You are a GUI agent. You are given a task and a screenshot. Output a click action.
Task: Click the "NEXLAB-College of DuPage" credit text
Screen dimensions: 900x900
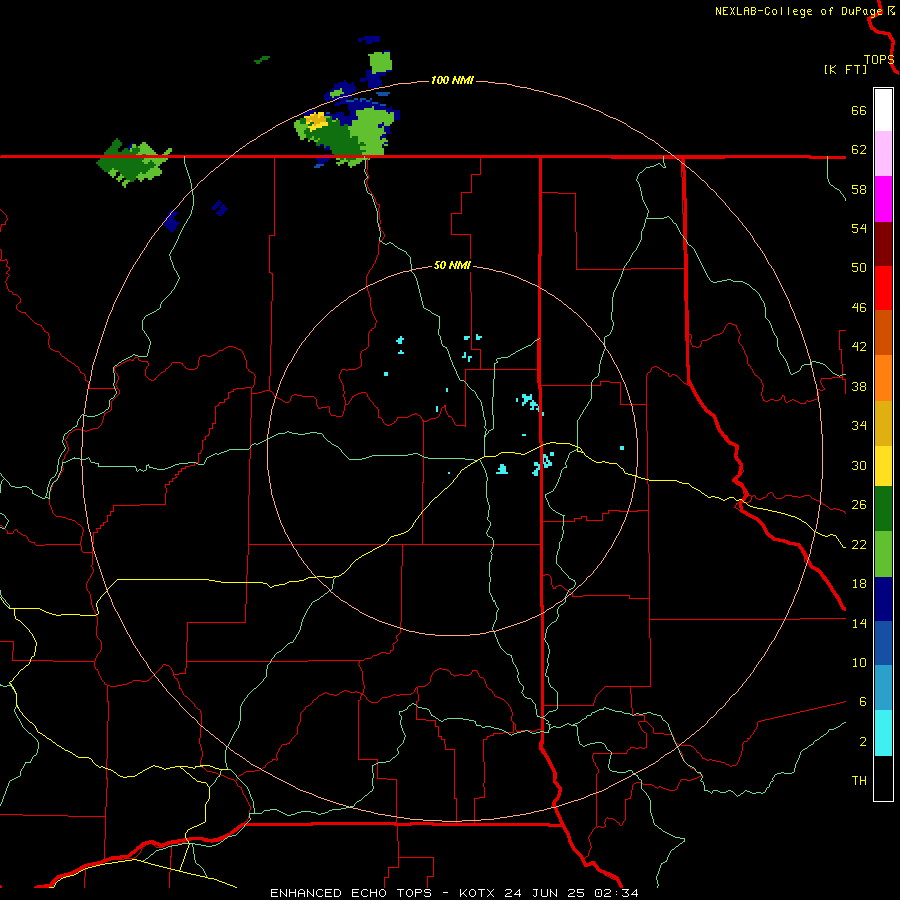pyautogui.click(x=798, y=11)
